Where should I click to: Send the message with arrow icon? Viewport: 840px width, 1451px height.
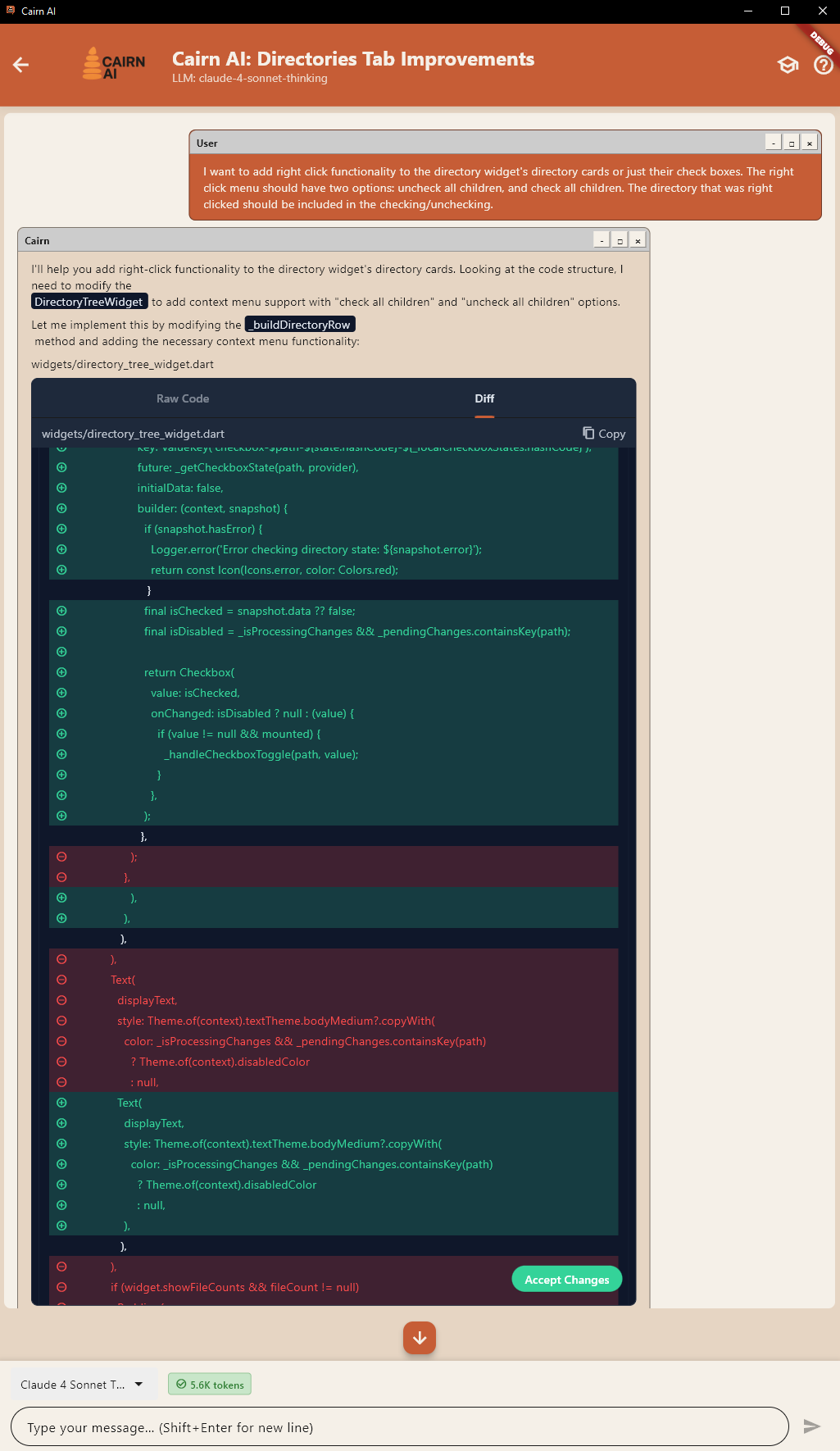click(x=811, y=1426)
